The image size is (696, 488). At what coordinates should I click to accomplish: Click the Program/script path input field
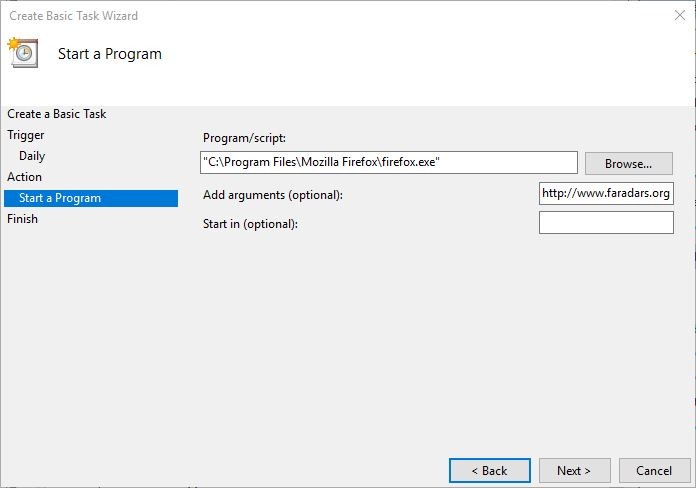[x=388, y=162]
